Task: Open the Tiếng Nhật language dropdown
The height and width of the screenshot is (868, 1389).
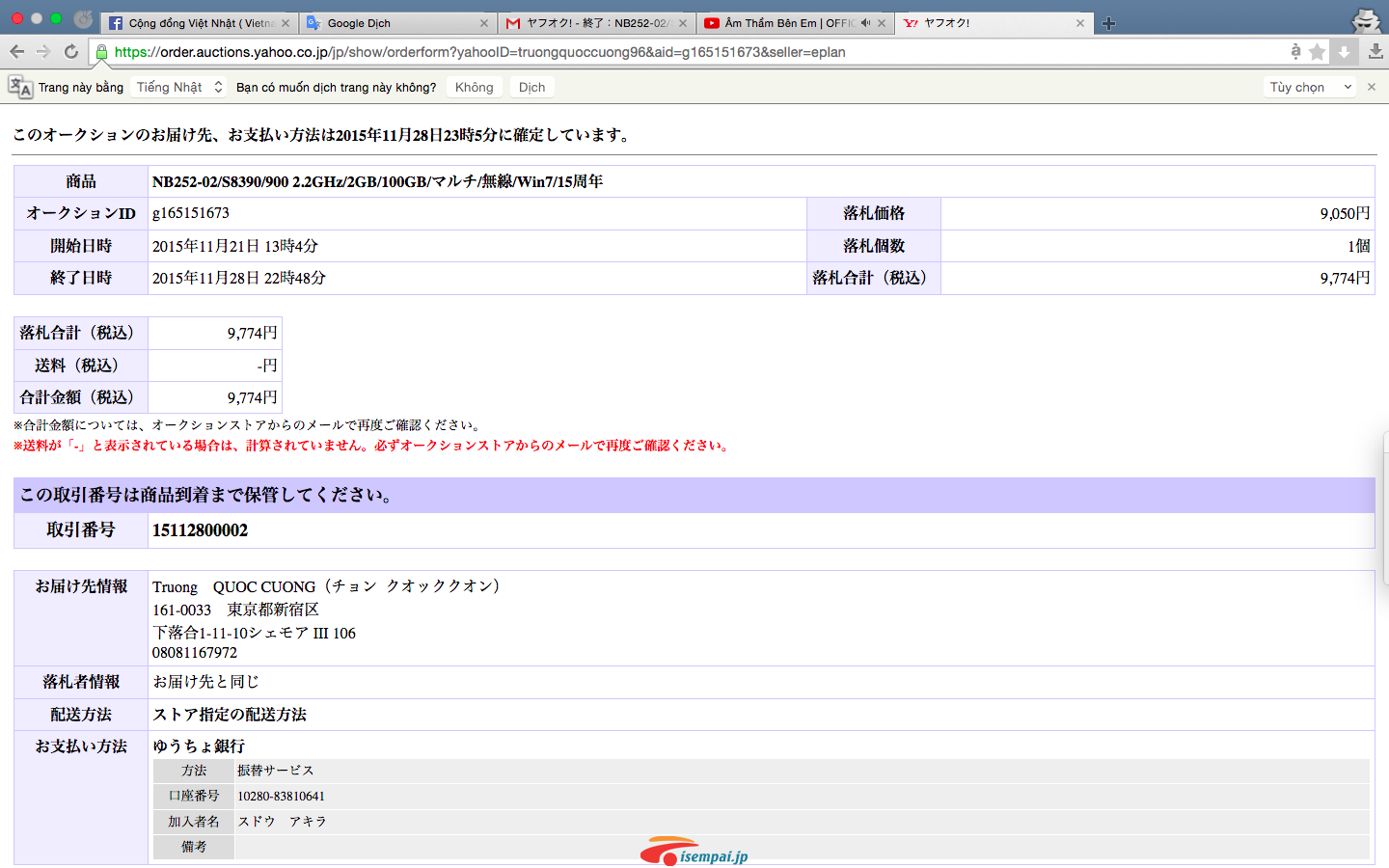Action: [x=179, y=87]
